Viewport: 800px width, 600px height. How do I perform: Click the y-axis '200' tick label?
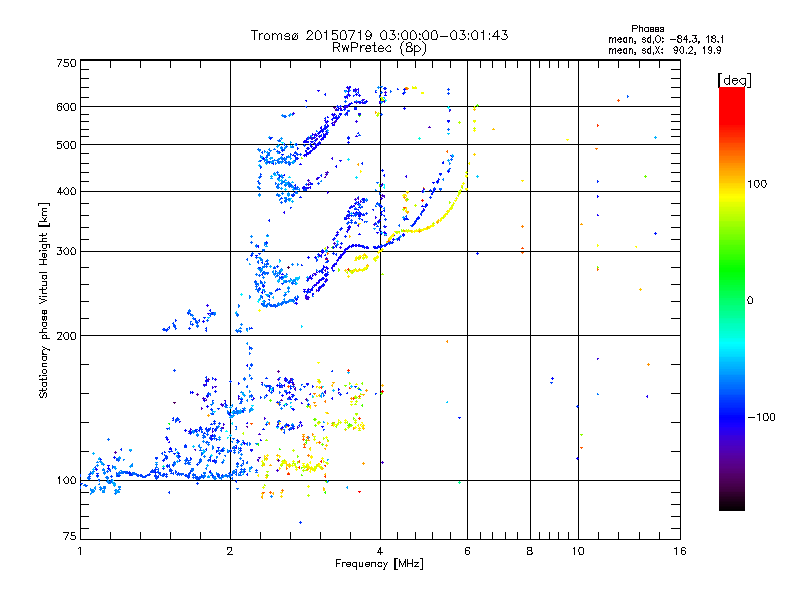tap(66, 336)
